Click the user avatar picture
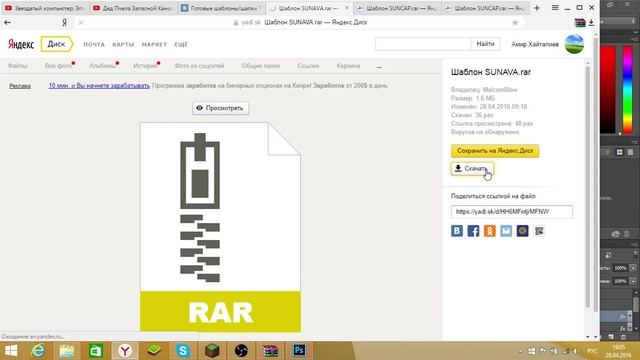Image resolution: width=640 pixels, height=360 pixels. click(x=574, y=44)
